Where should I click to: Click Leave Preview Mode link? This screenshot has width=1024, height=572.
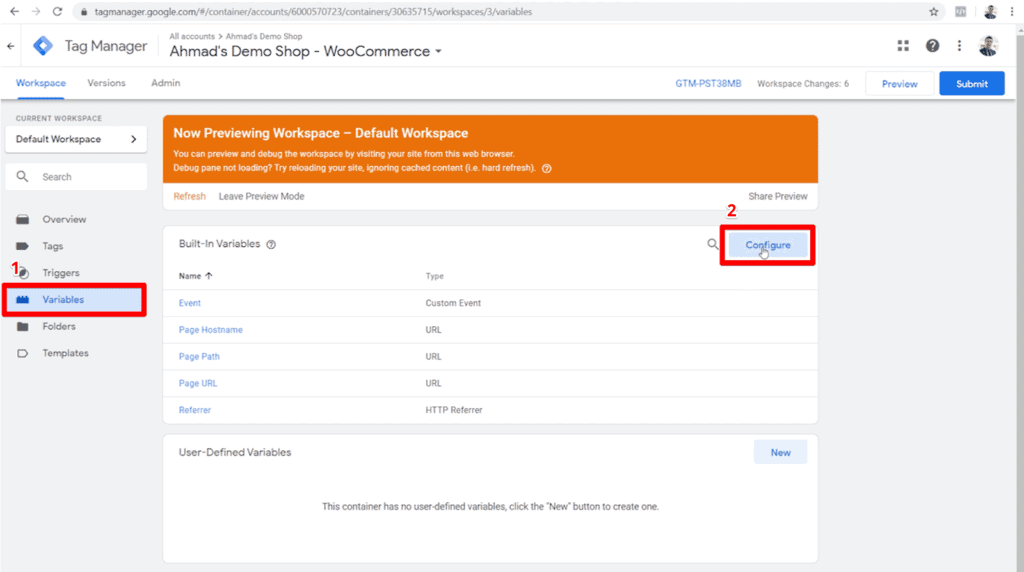(x=261, y=196)
